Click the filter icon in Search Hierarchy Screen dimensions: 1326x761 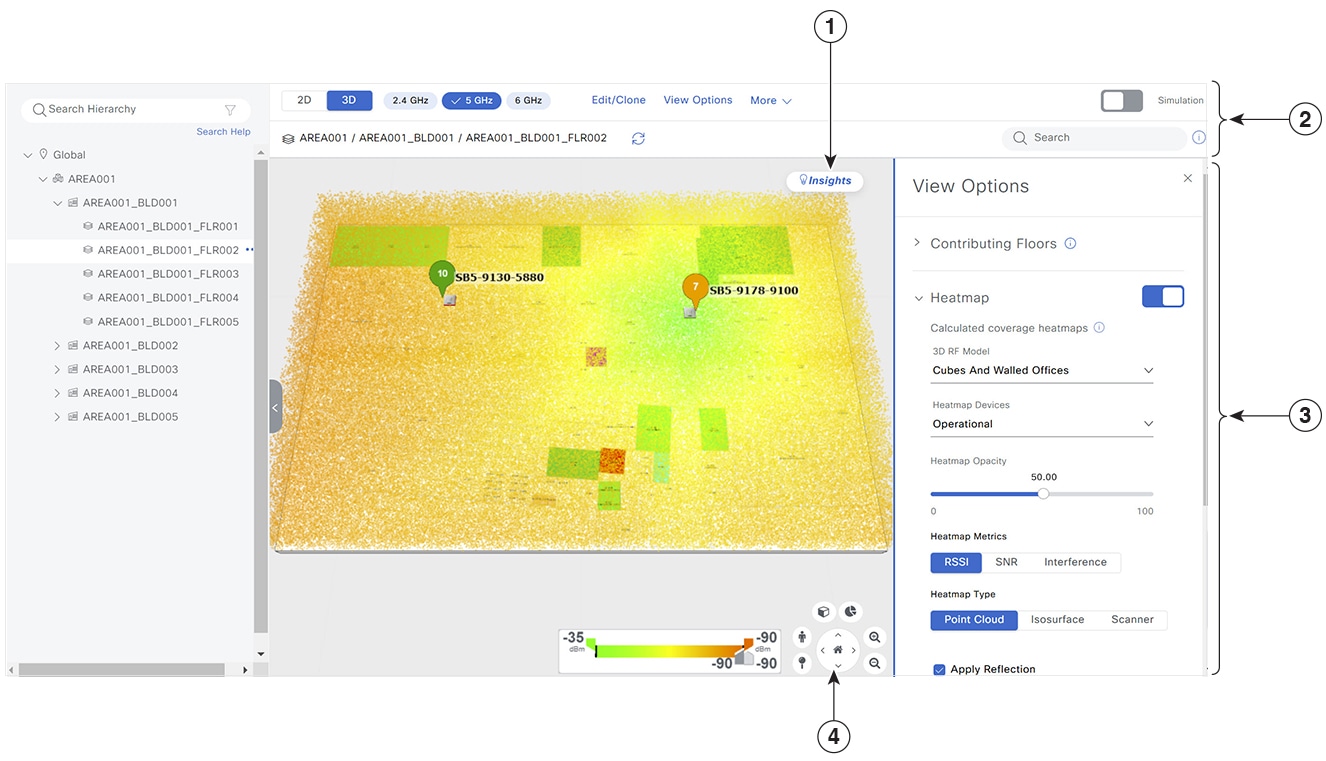[230, 110]
